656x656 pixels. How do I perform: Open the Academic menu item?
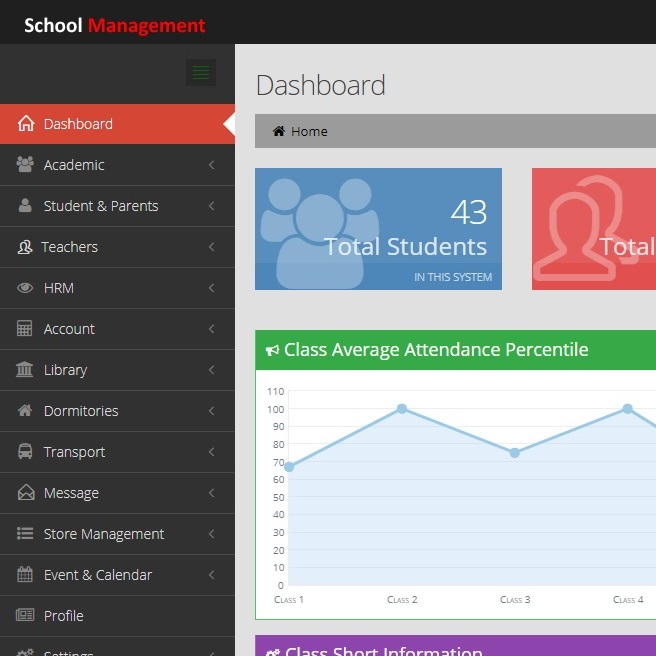[117, 165]
